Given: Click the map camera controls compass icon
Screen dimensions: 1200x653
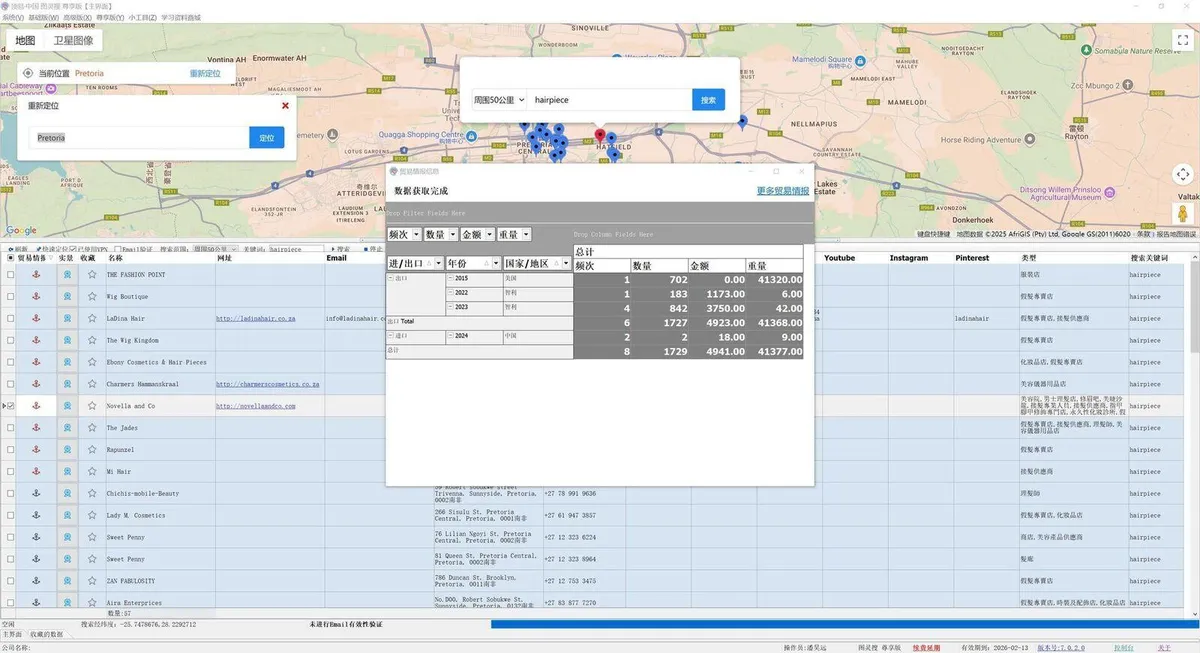Looking at the screenshot, I should point(1181,175).
